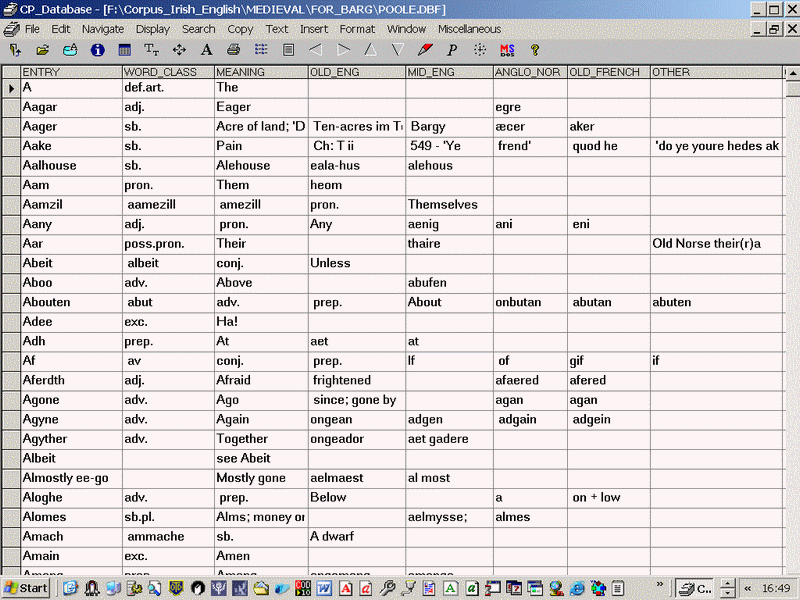This screenshot has height=600, width=800.
Task: Click the italic P toolbar icon
Action: 452,49
